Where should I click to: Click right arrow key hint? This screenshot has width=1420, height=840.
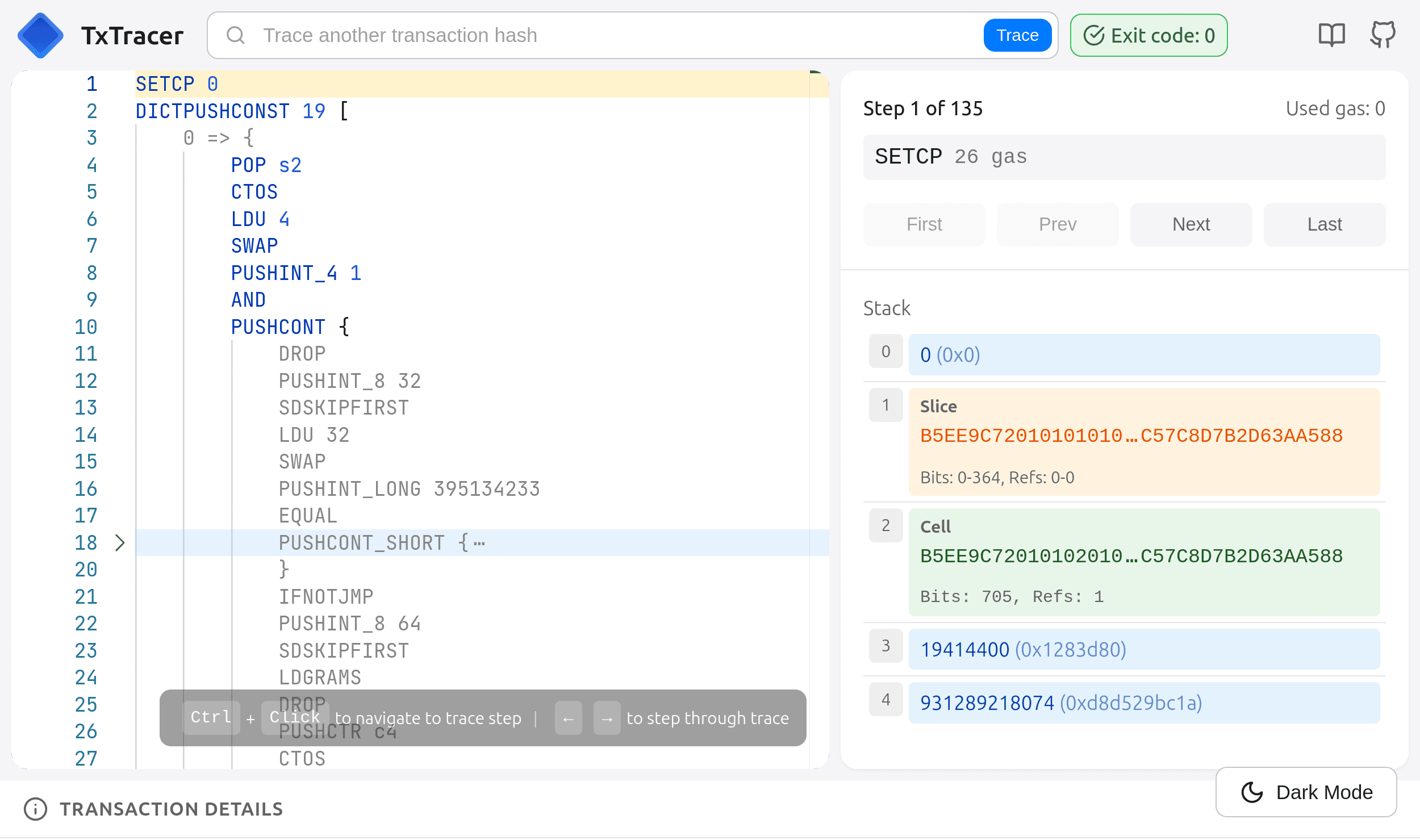coord(607,718)
